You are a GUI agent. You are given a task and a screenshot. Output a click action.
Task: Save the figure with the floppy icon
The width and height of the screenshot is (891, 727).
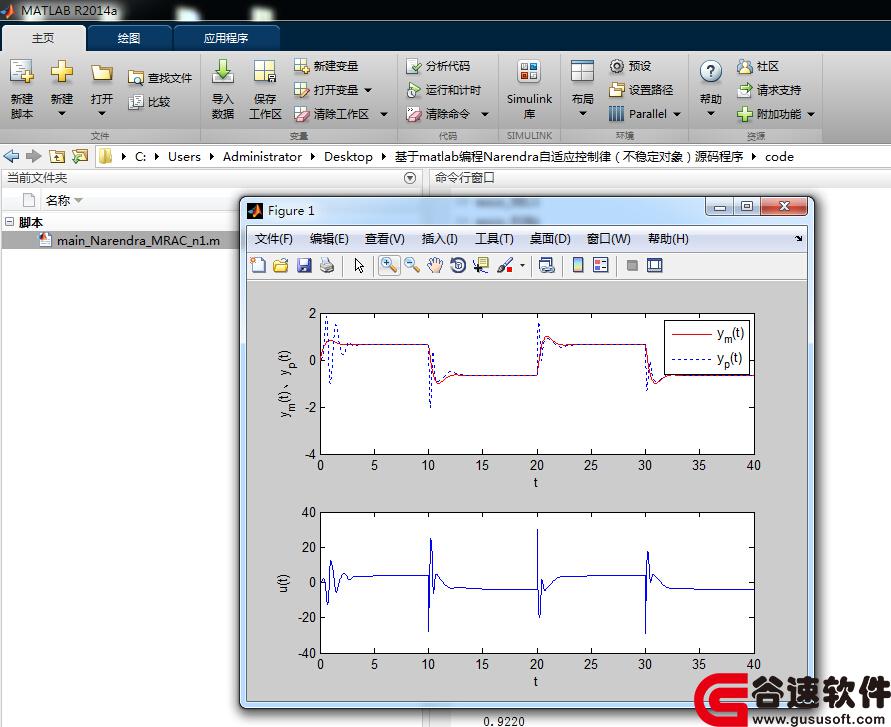coord(304,265)
